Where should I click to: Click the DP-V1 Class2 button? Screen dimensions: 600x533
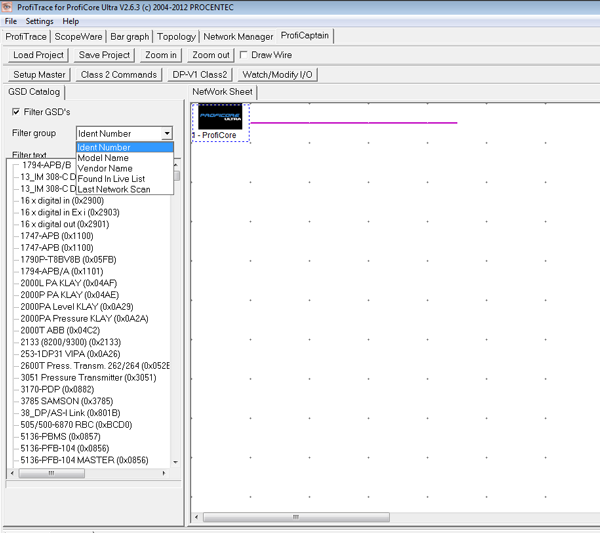coord(200,75)
